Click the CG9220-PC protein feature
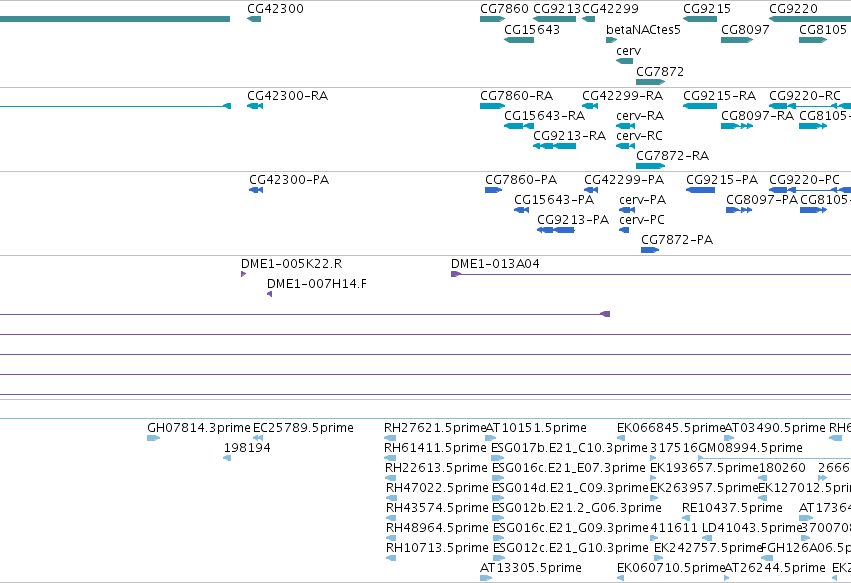851x583 pixels. (x=810, y=190)
